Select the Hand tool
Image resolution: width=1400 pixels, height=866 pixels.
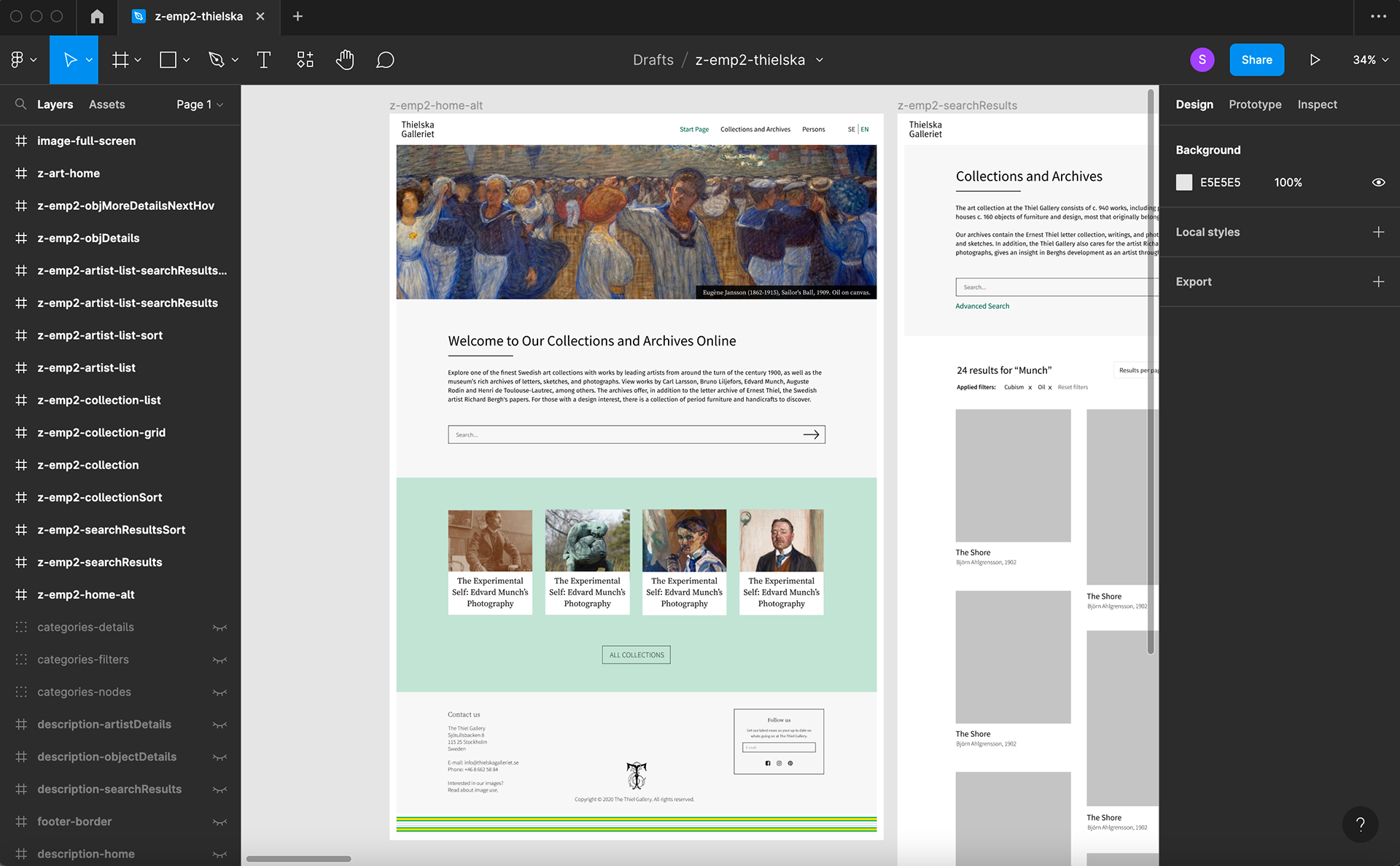(345, 60)
